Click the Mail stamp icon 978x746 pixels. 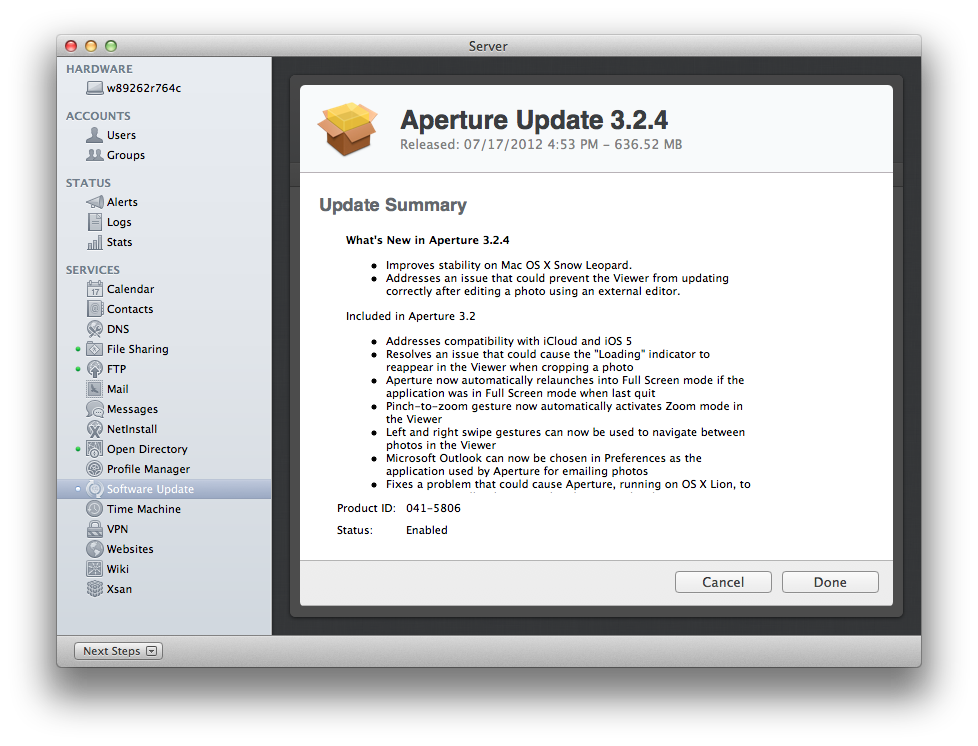(95, 389)
